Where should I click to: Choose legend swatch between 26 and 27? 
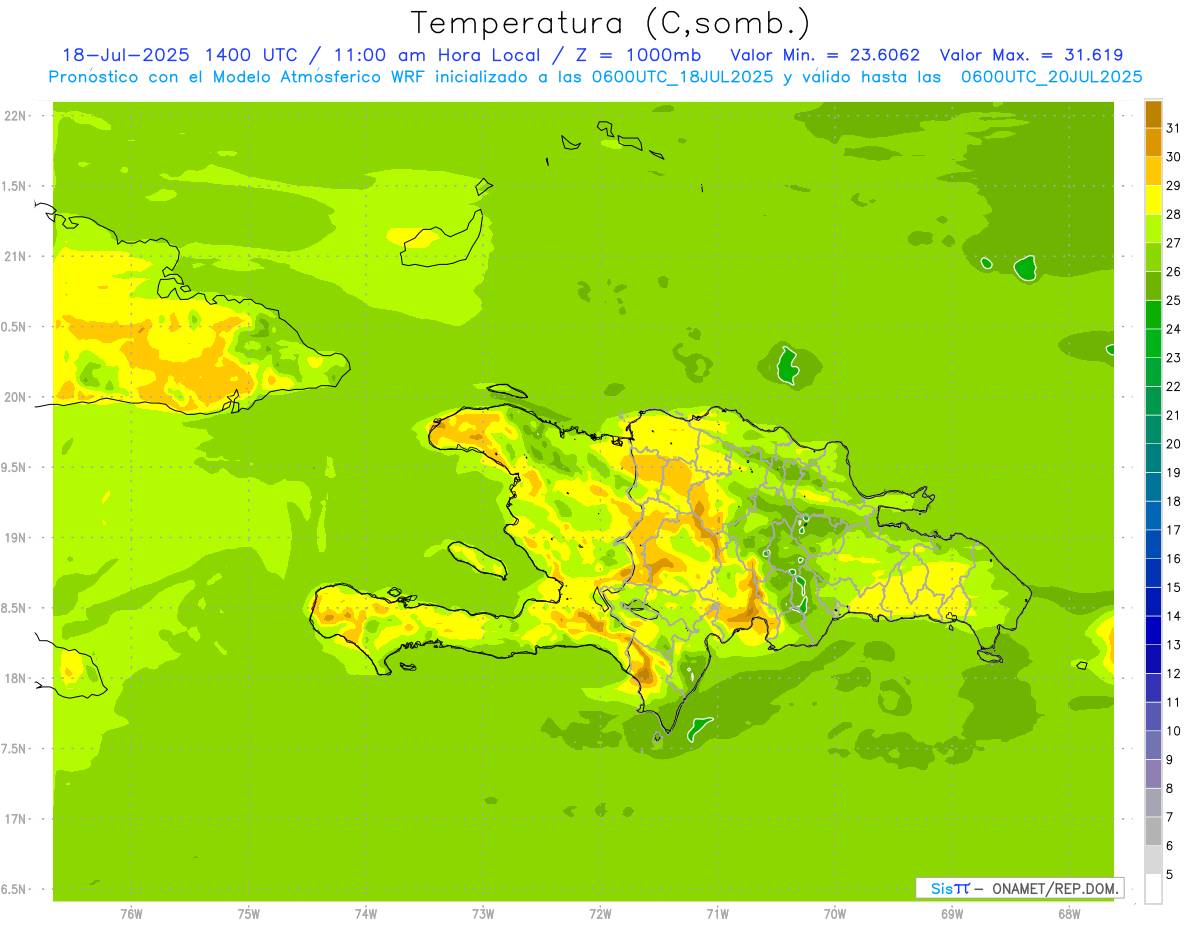click(1153, 257)
